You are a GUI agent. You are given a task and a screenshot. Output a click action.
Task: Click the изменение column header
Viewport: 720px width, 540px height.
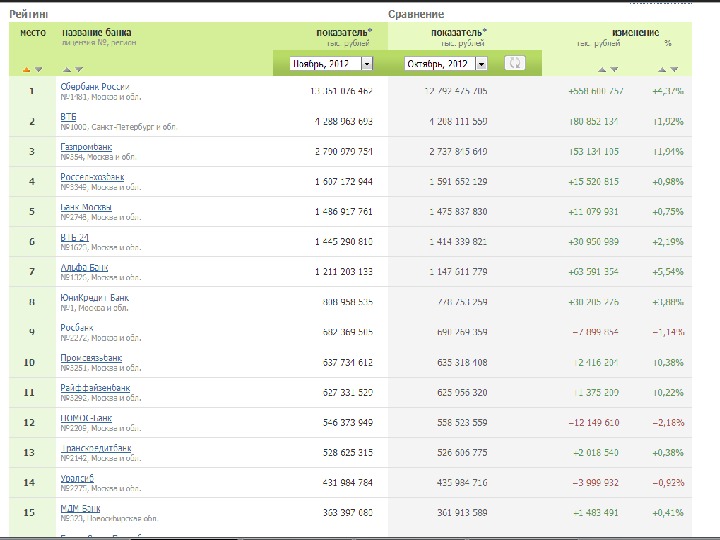[636, 33]
